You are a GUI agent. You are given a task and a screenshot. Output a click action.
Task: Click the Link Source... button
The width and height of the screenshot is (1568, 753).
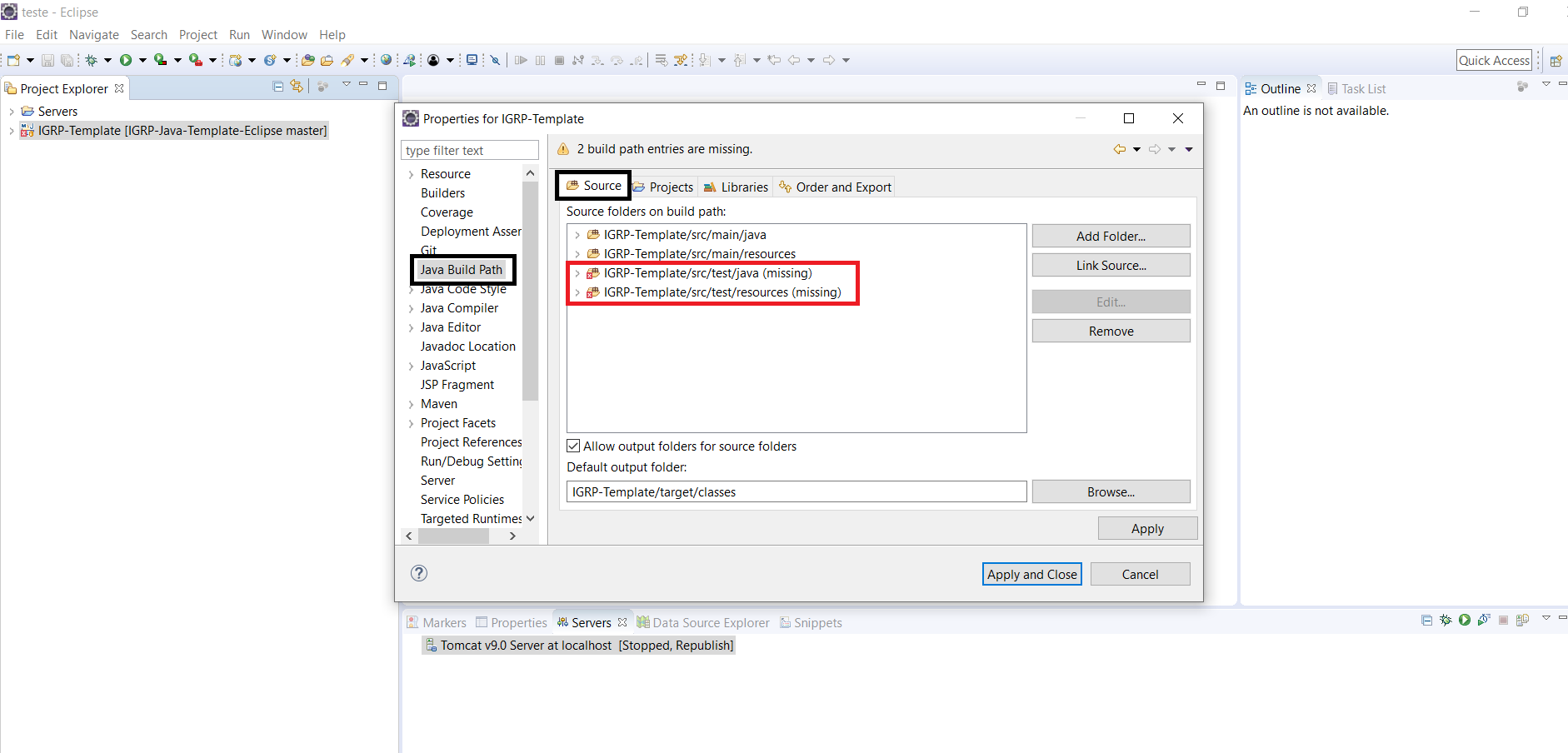1111,265
